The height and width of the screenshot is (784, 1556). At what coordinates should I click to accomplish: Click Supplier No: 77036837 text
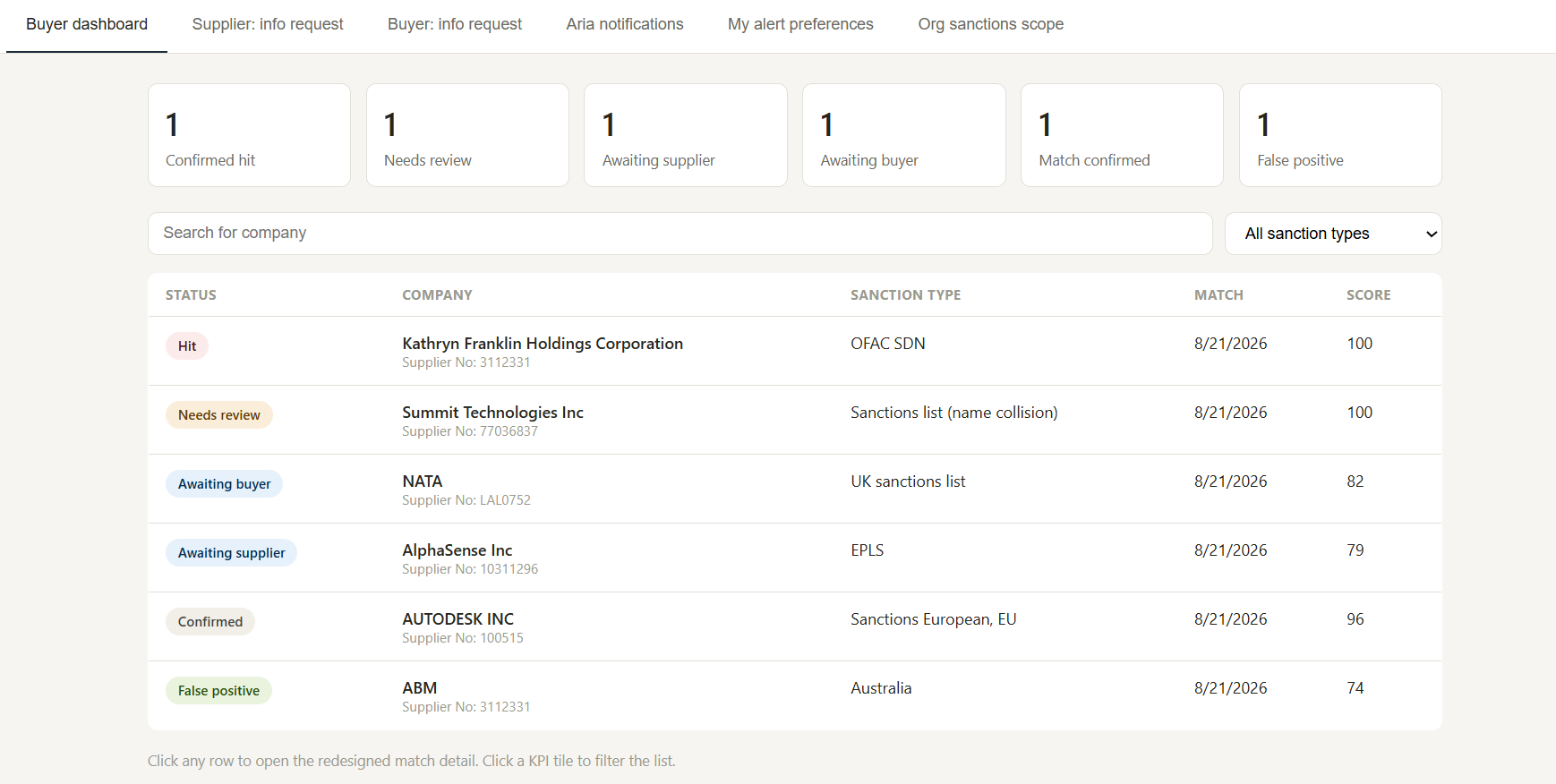[470, 431]
